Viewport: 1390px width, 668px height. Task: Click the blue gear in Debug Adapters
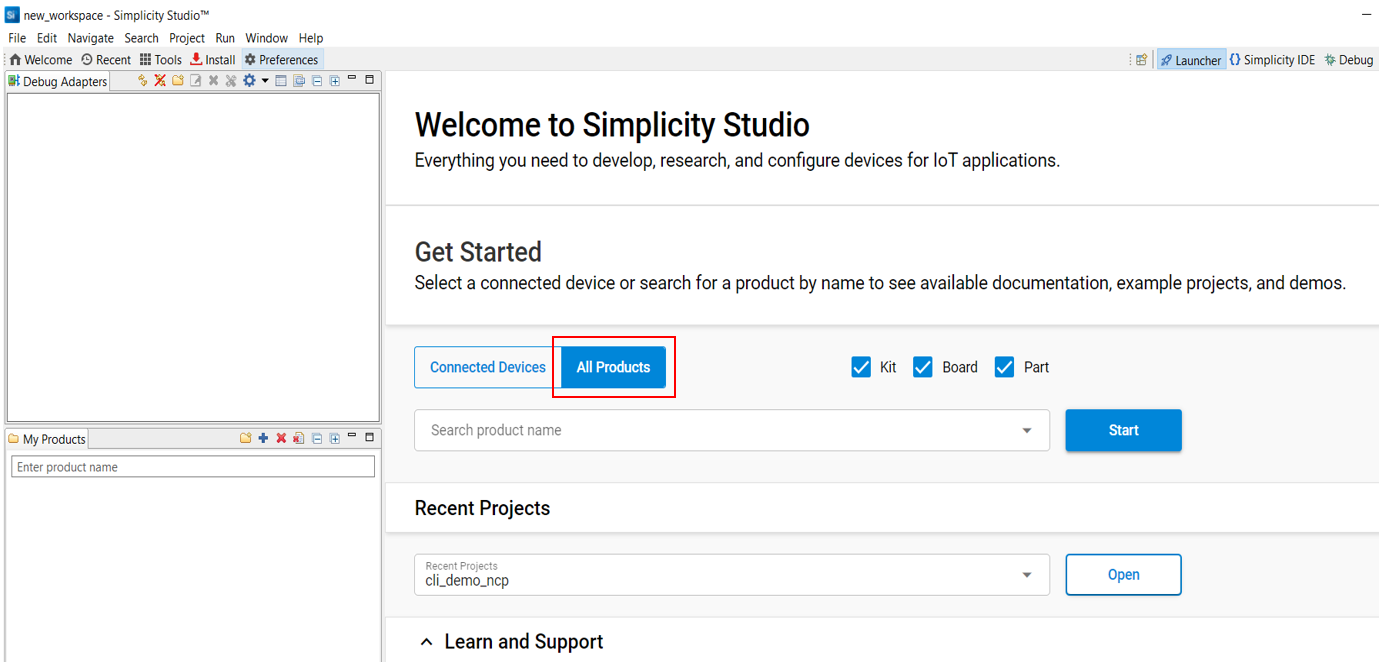click(249, 81)
